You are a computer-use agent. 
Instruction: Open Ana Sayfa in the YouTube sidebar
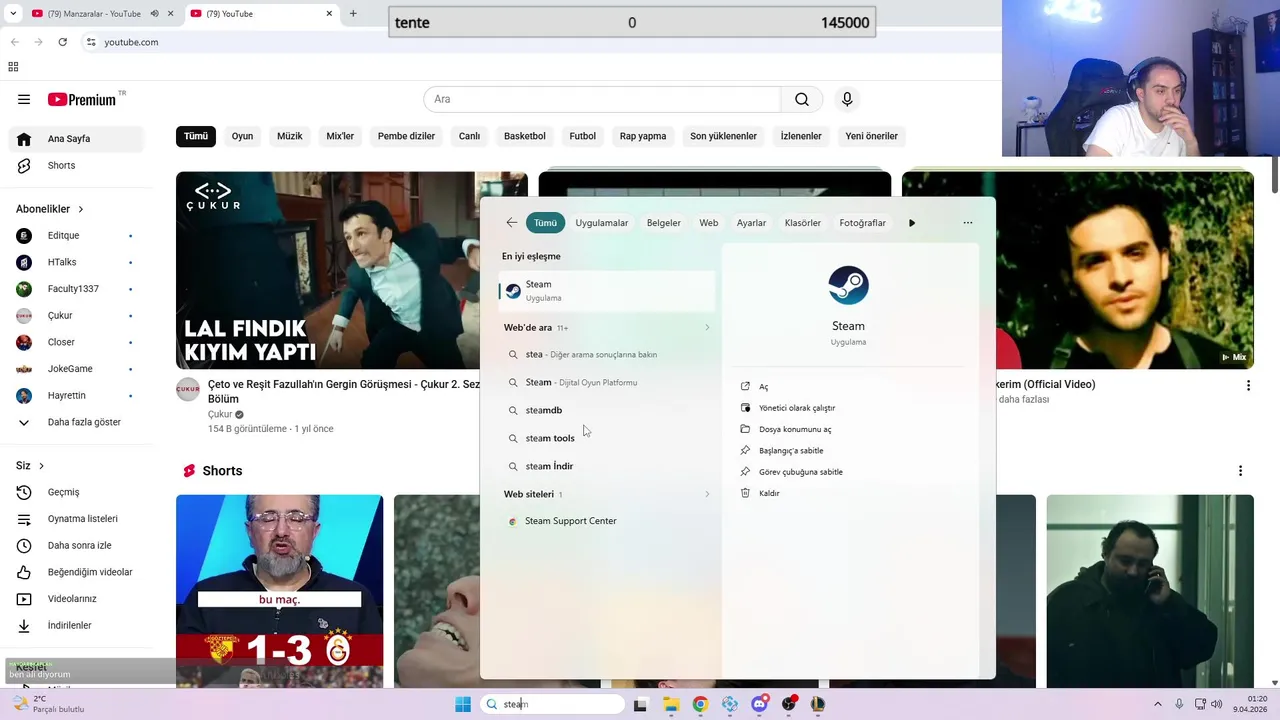[76, 139]
